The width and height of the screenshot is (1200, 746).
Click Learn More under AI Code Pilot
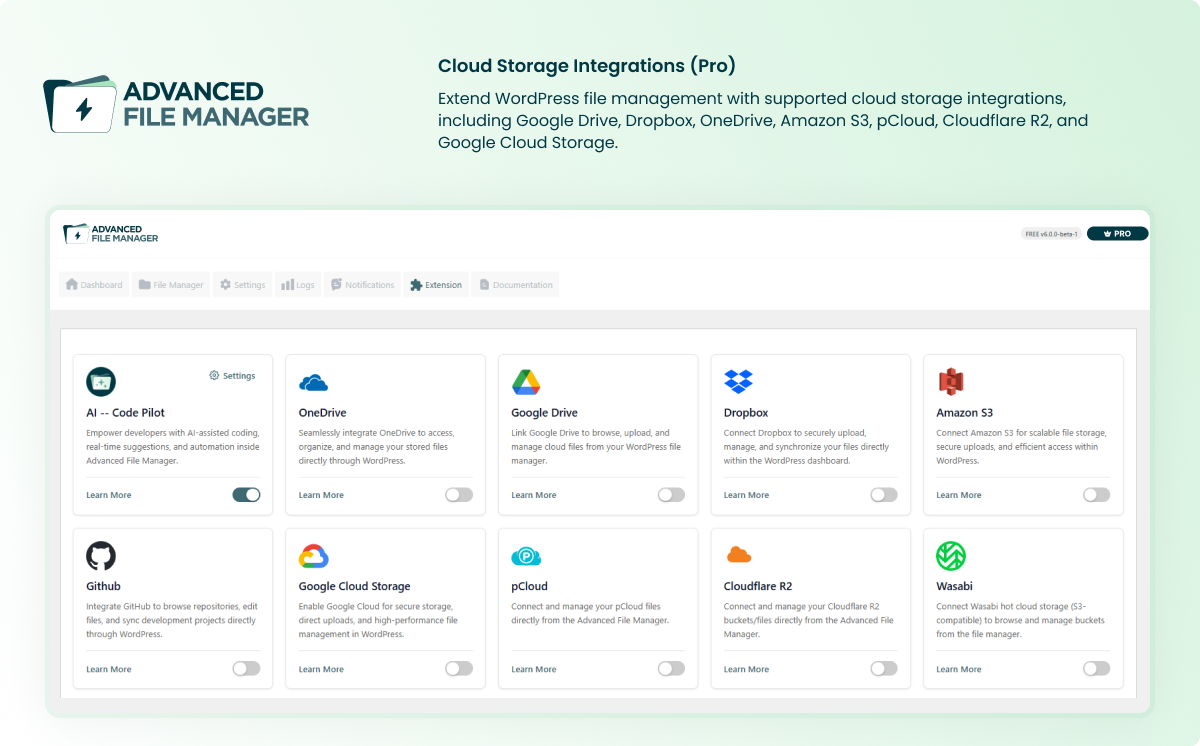(109, 495)
